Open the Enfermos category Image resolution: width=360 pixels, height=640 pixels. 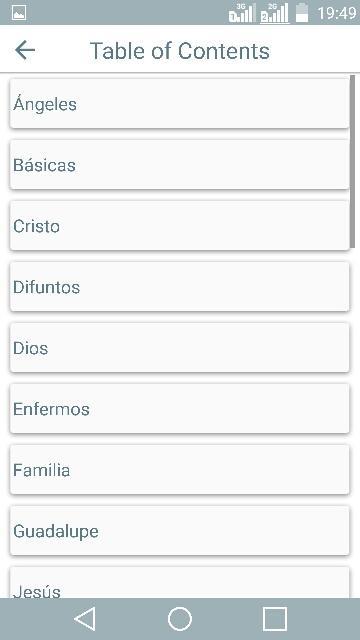click(180, 409)
